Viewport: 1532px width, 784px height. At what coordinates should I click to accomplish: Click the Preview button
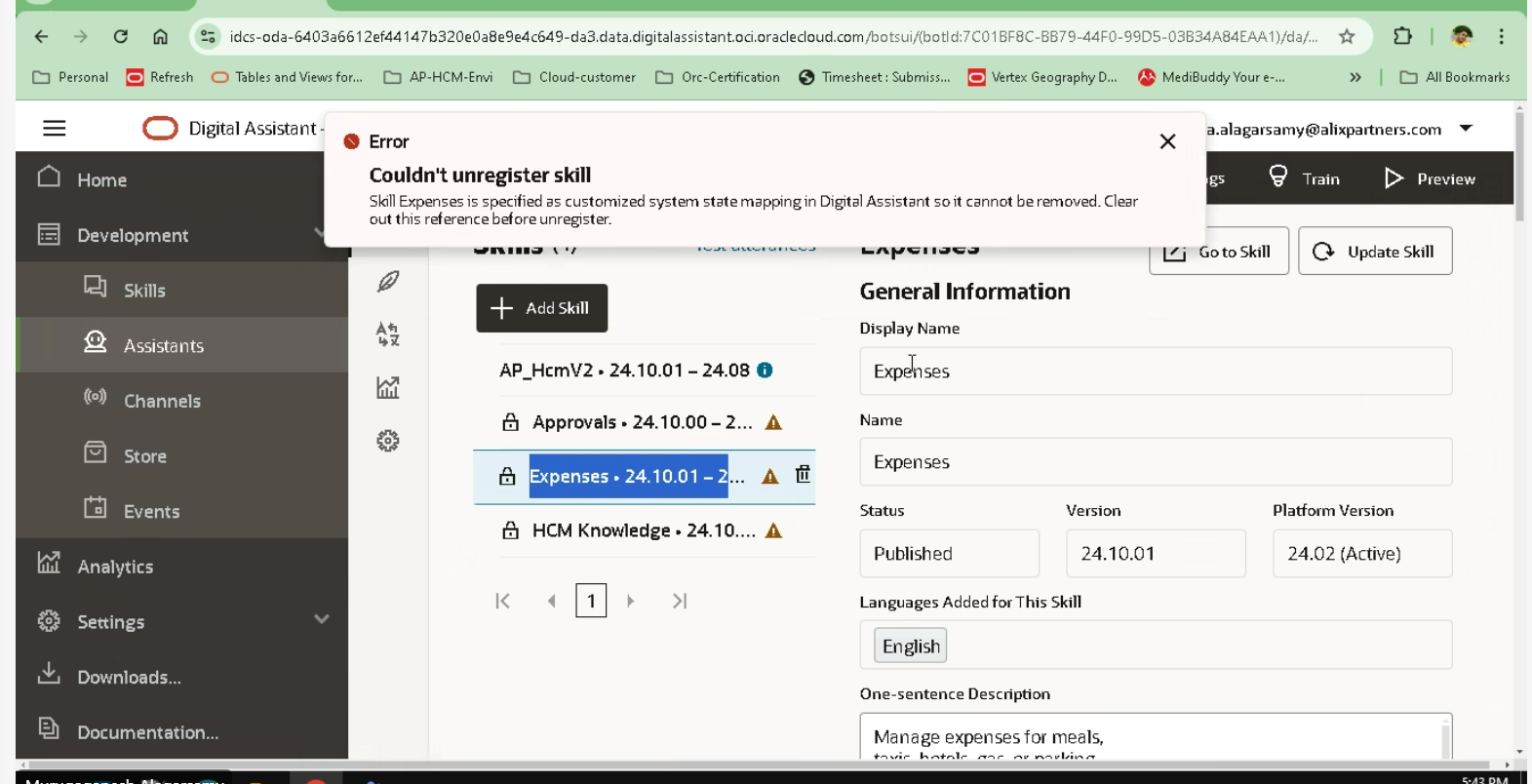tap(1431, 178)
